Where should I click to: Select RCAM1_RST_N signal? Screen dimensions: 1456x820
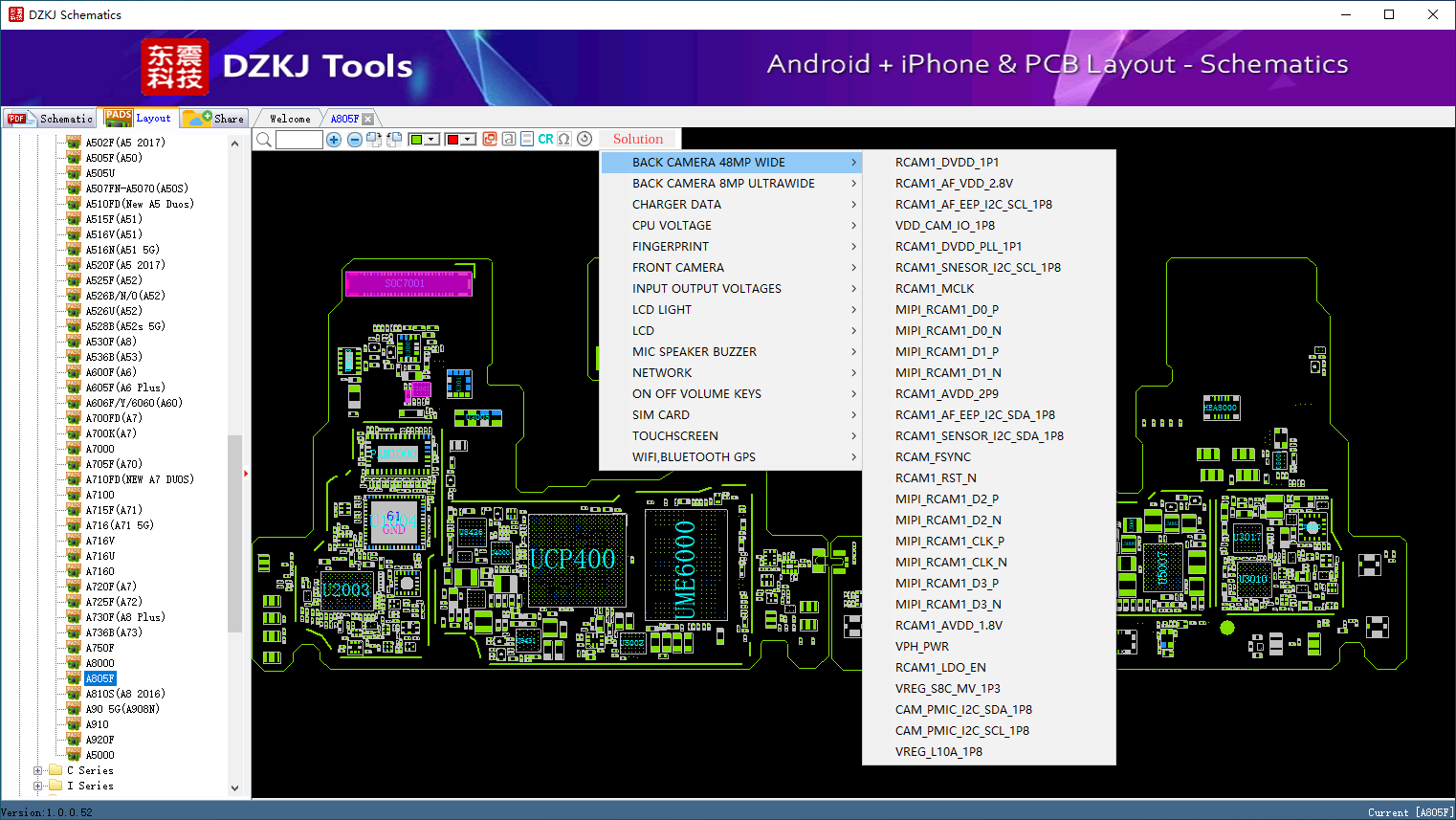(989, 477)
